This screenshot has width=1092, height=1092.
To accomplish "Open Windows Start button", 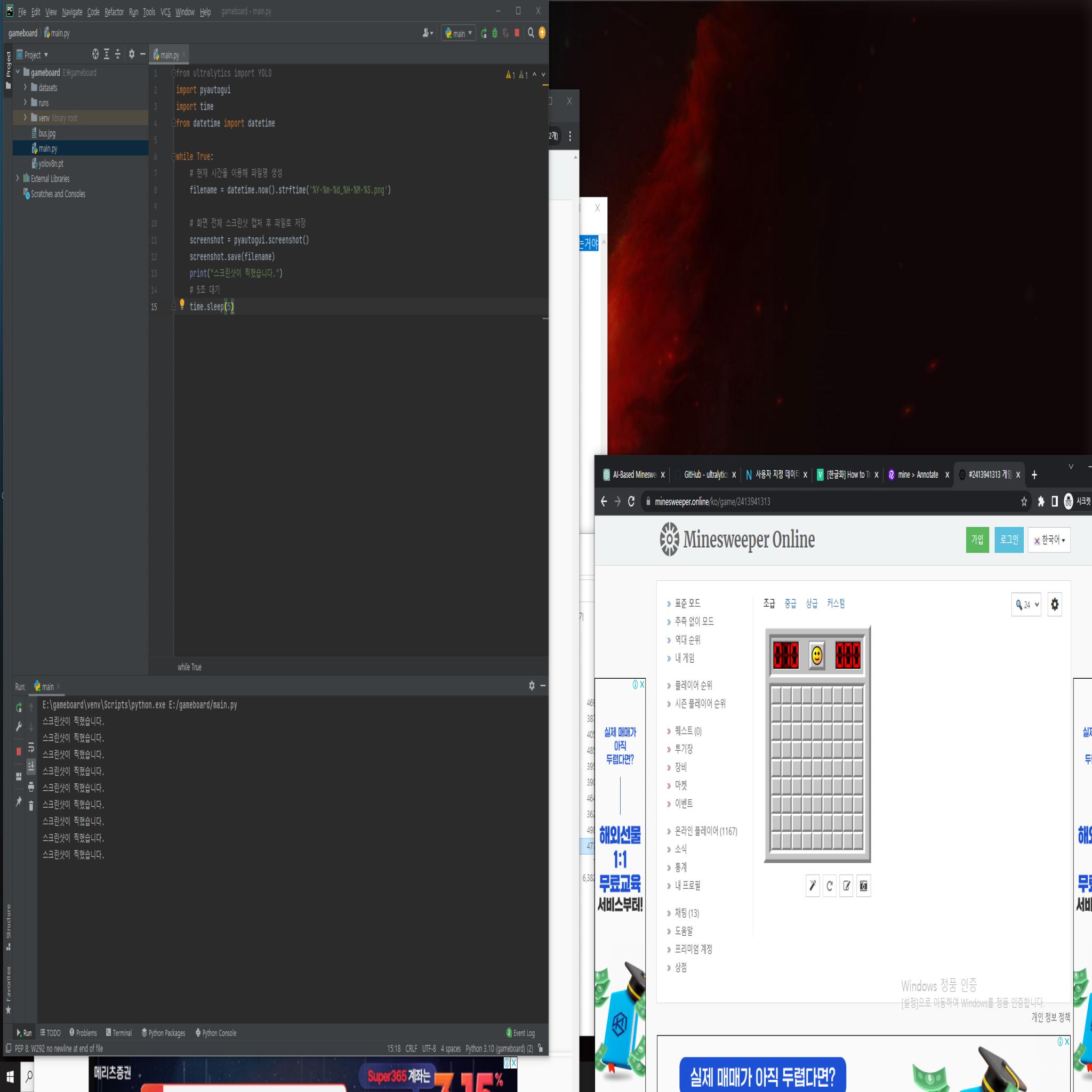I will click(x=10, y=1077).
